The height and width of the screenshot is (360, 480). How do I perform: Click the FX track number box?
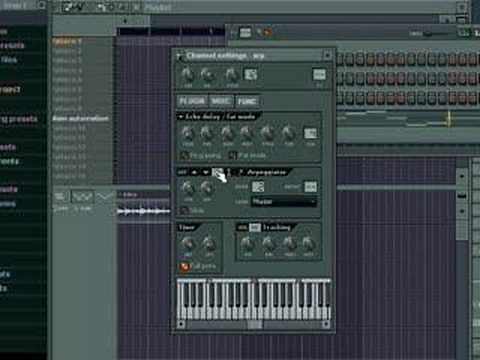(319, 74)
